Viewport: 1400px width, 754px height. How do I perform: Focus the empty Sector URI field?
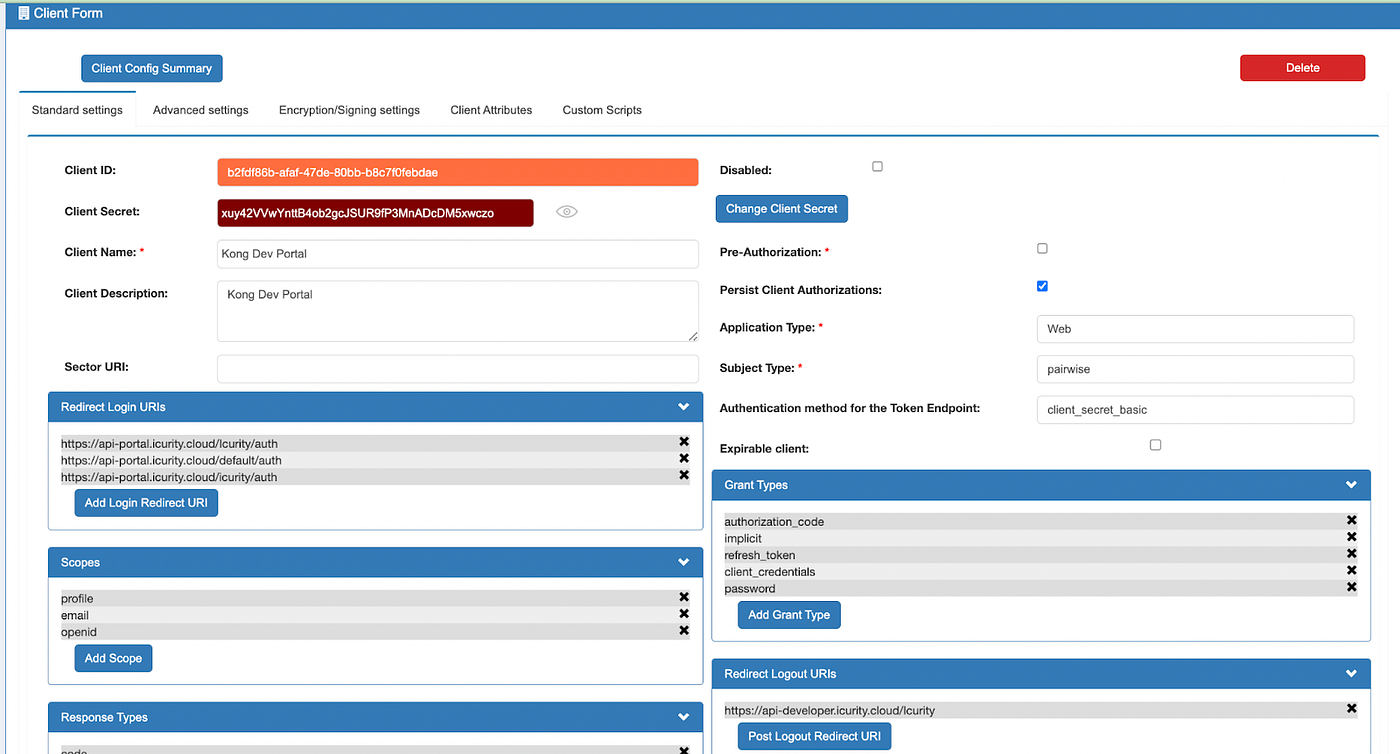click(457, 368)
